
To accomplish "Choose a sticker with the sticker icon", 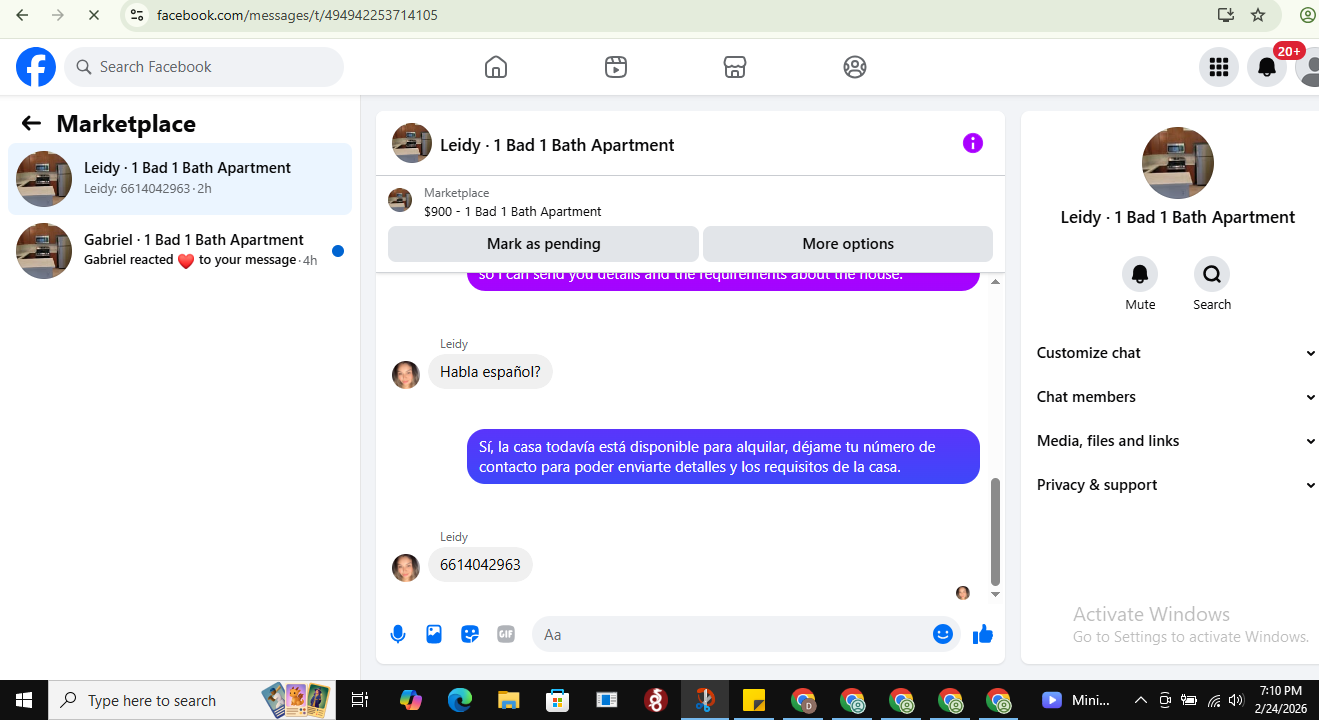I will click(470, 634).
